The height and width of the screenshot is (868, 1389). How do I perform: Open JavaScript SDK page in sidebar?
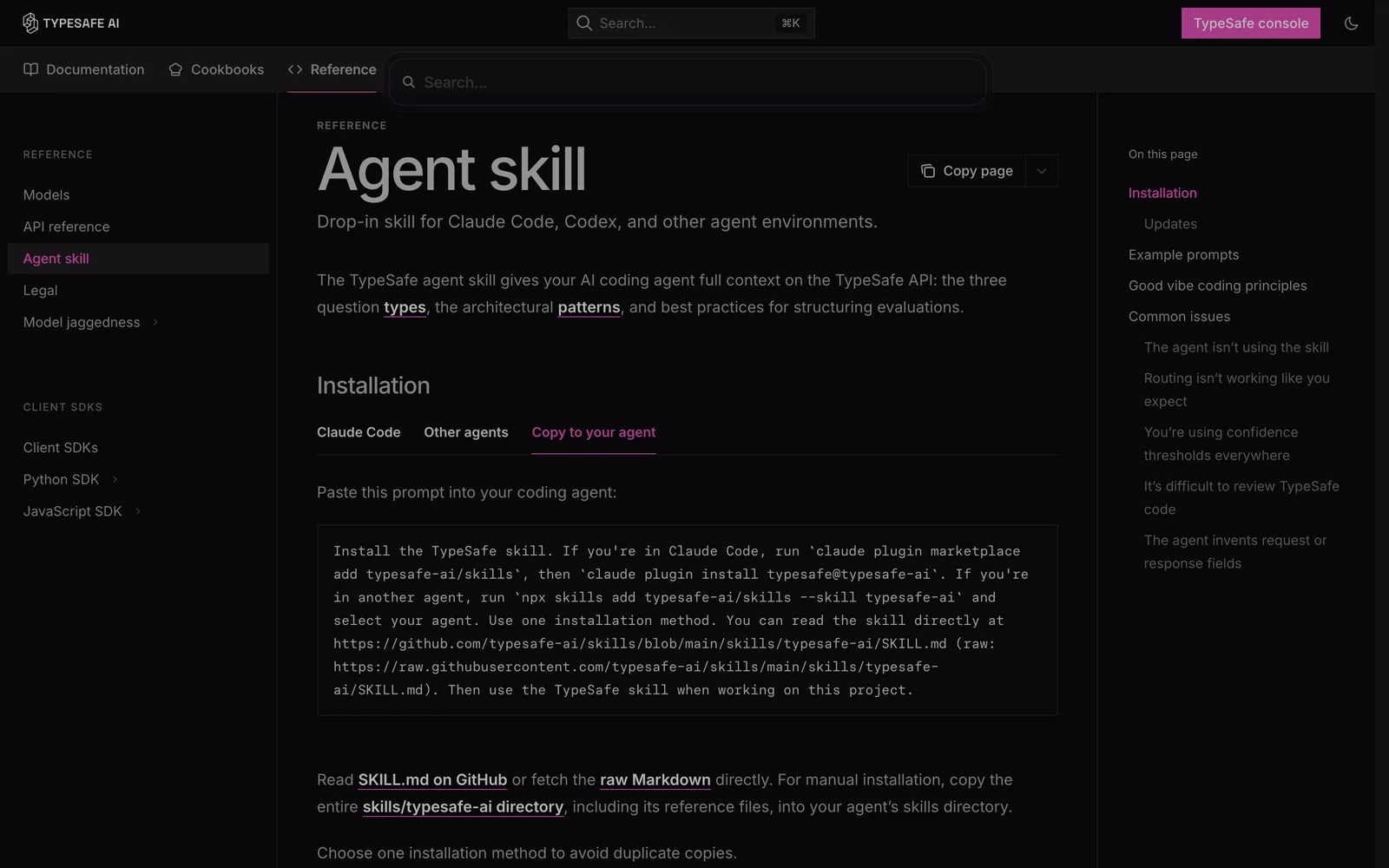73,511
